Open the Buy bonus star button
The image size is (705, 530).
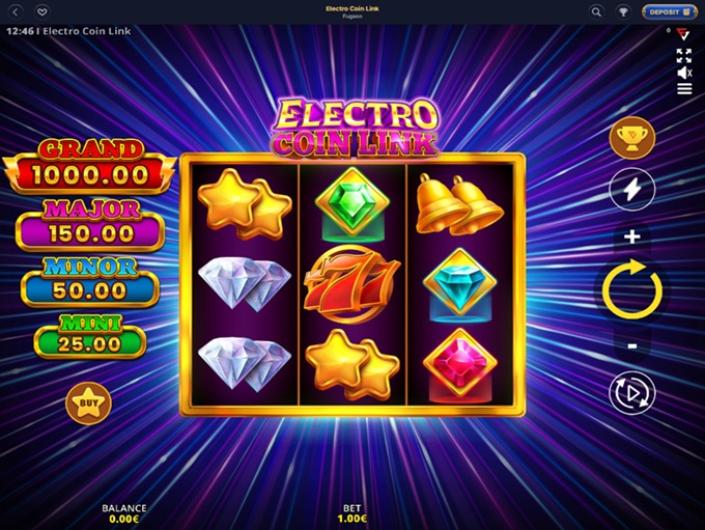[x=89, y=403]
